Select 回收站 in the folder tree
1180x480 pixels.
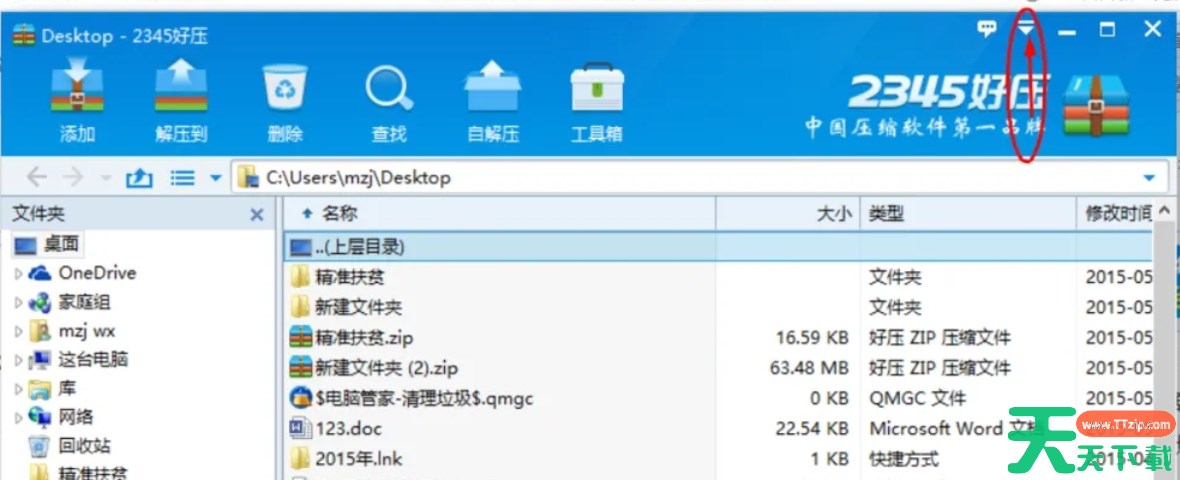click(x=69, y=445)
